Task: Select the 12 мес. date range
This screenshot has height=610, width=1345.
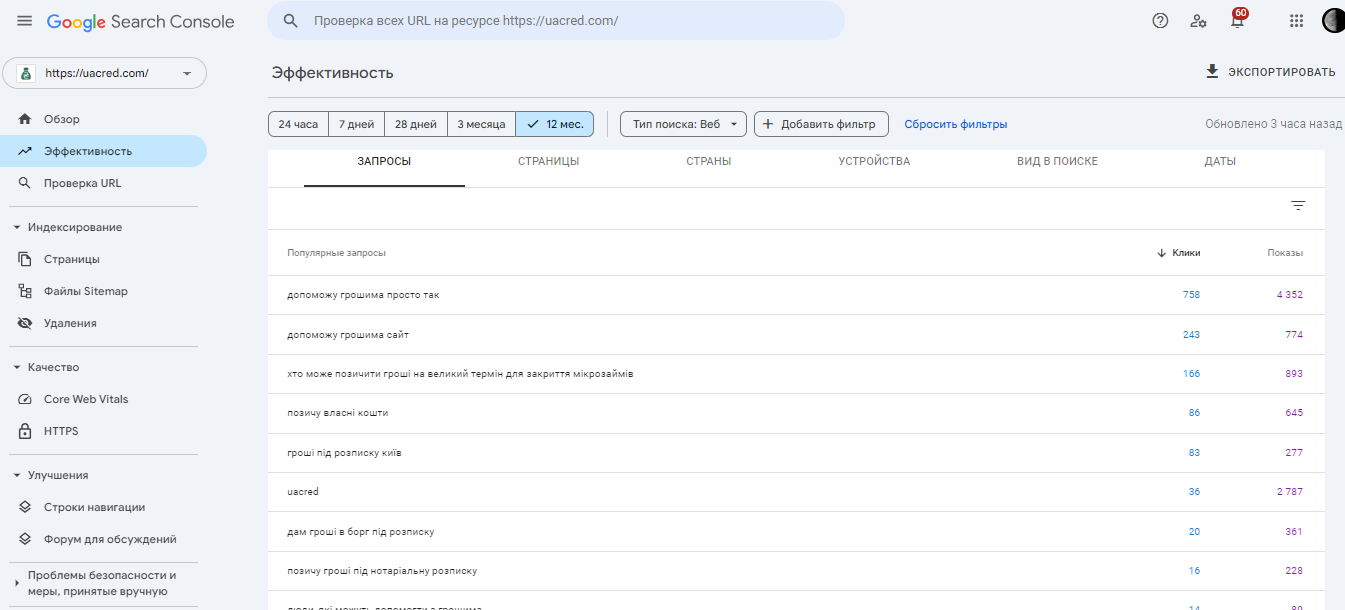Action: click(555, 124)
